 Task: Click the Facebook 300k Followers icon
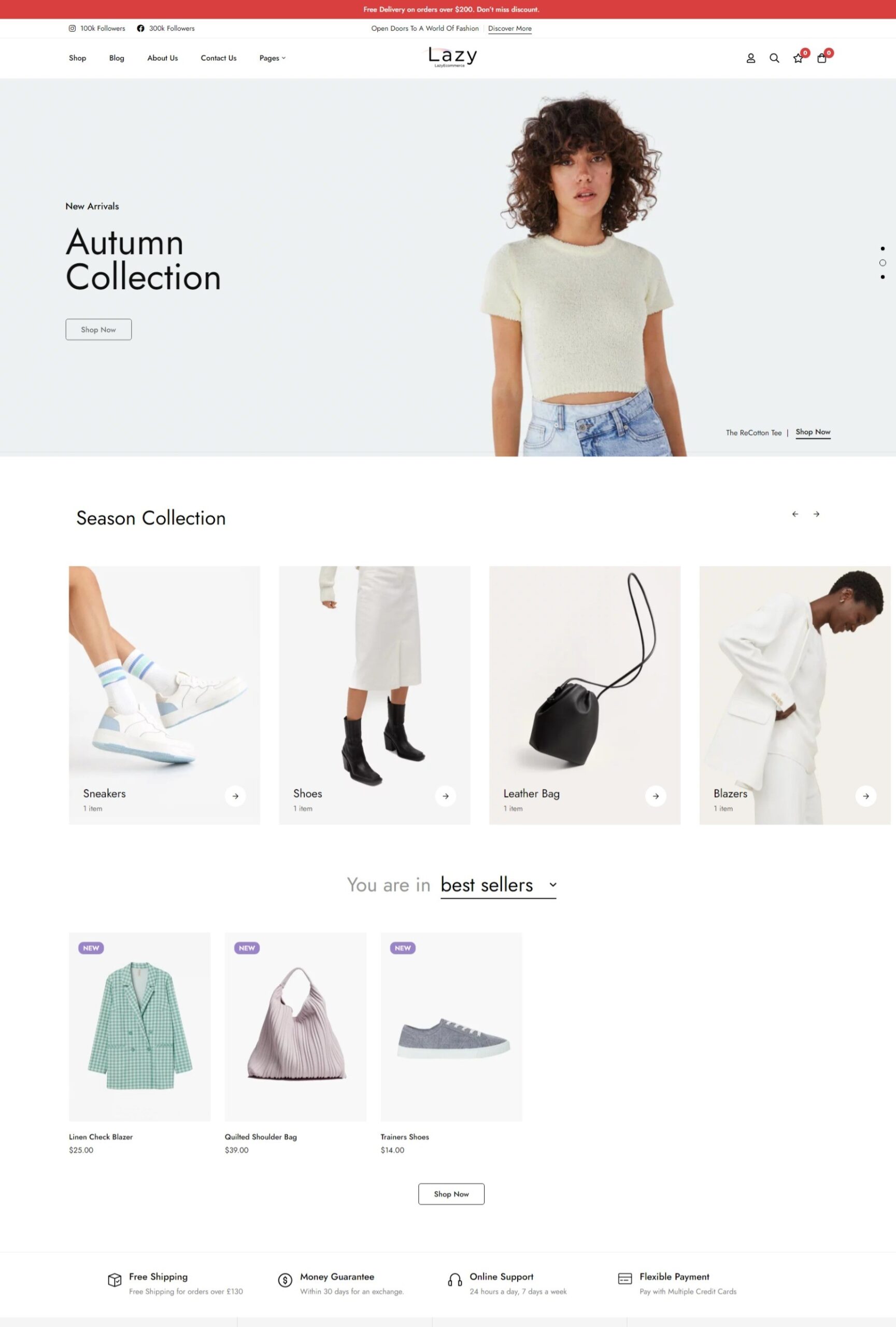pos(140,28)
